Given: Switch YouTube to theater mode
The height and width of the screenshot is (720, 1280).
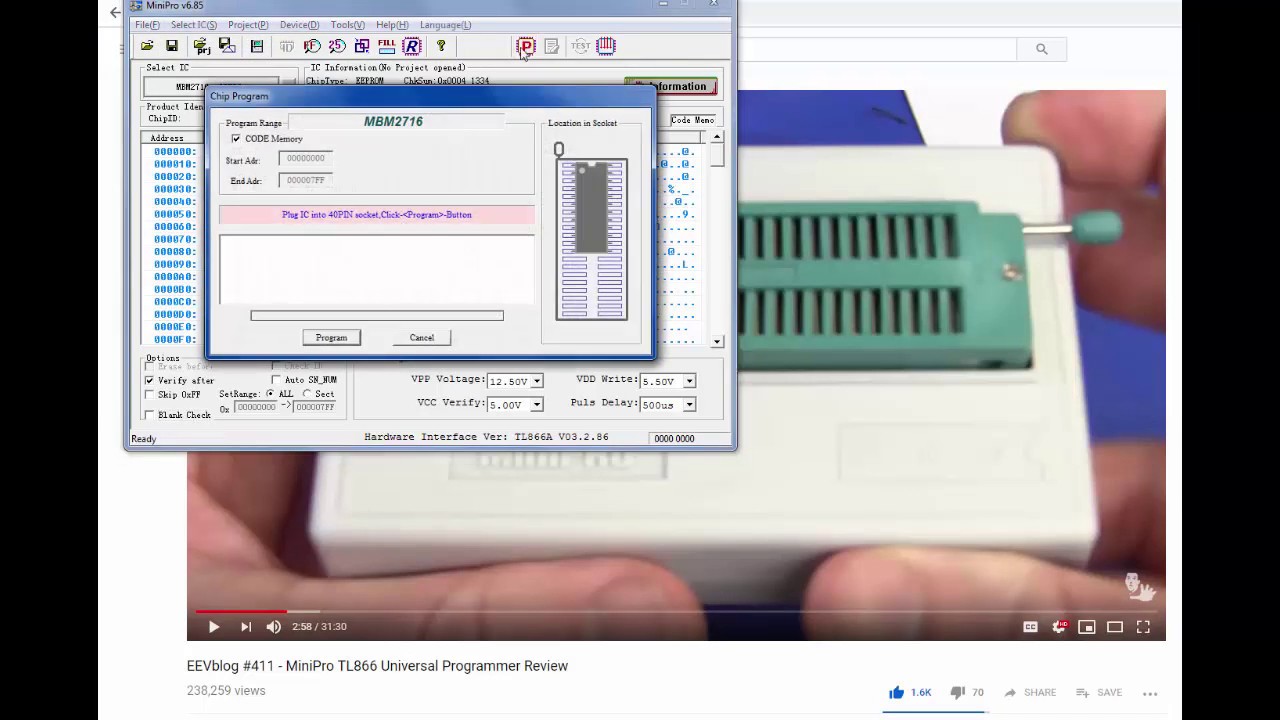Looking at the screenshot, I should [1115, 627].
